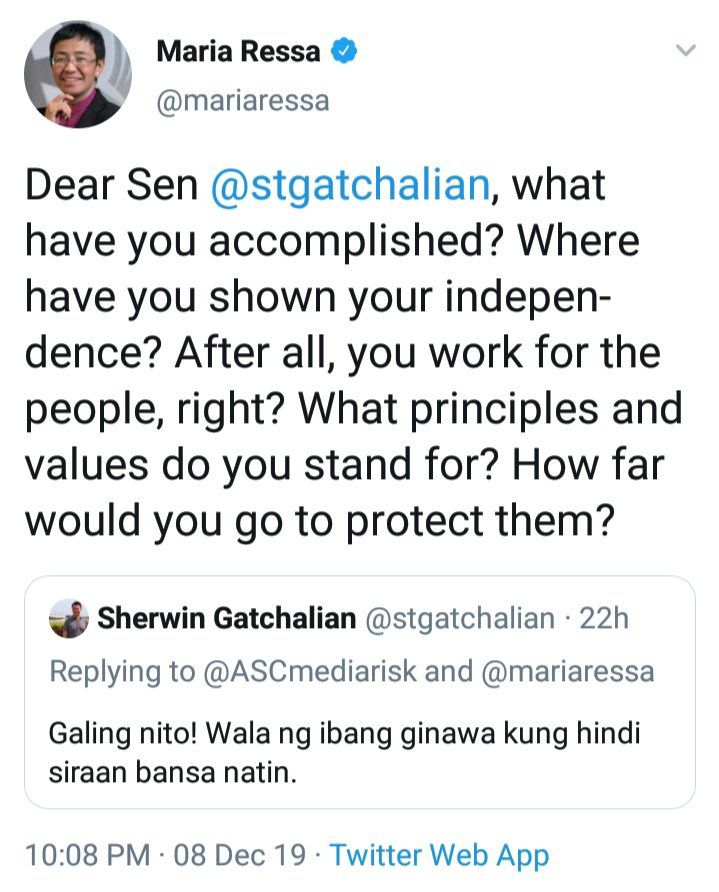Click the 22h timestamp on quoted tweet
The image size is (719, 892).
tap(604, 620)
